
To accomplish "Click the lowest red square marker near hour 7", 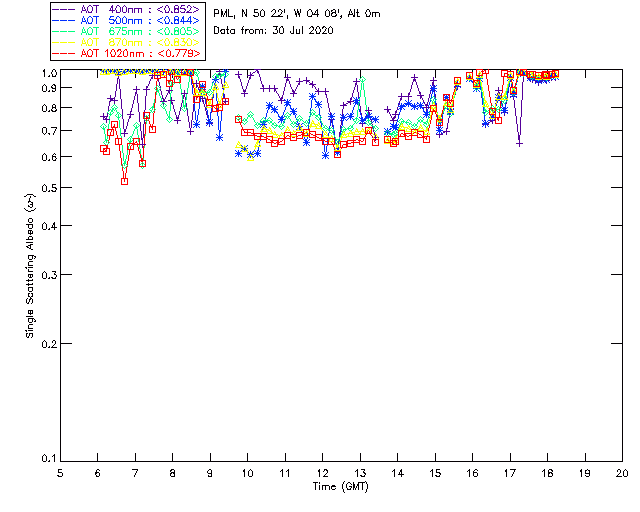I will coord(124,181).
